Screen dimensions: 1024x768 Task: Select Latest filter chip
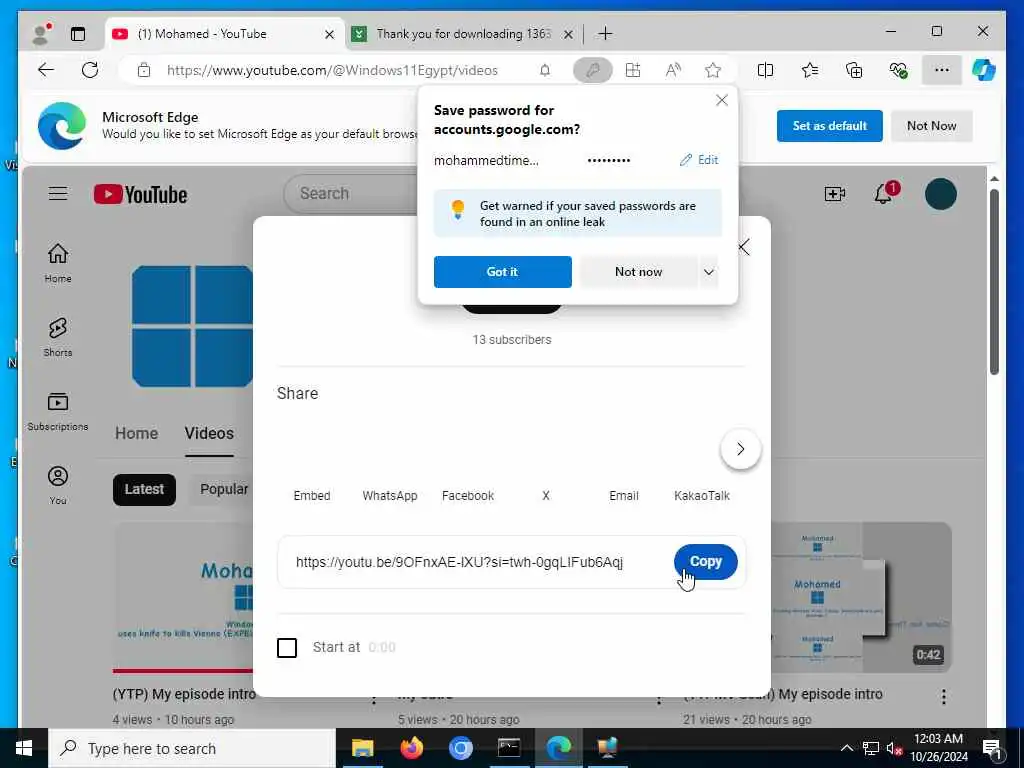click(x=144, y=489)
